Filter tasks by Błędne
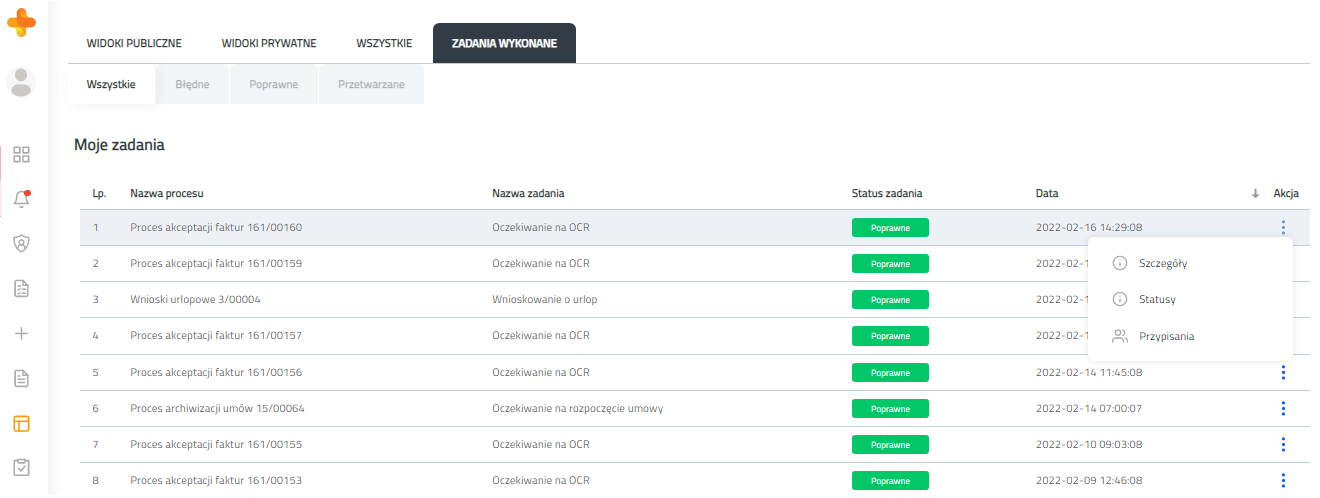Image resolution: width=1320 pixels, height=498 pixels. [x=192, y=85]
